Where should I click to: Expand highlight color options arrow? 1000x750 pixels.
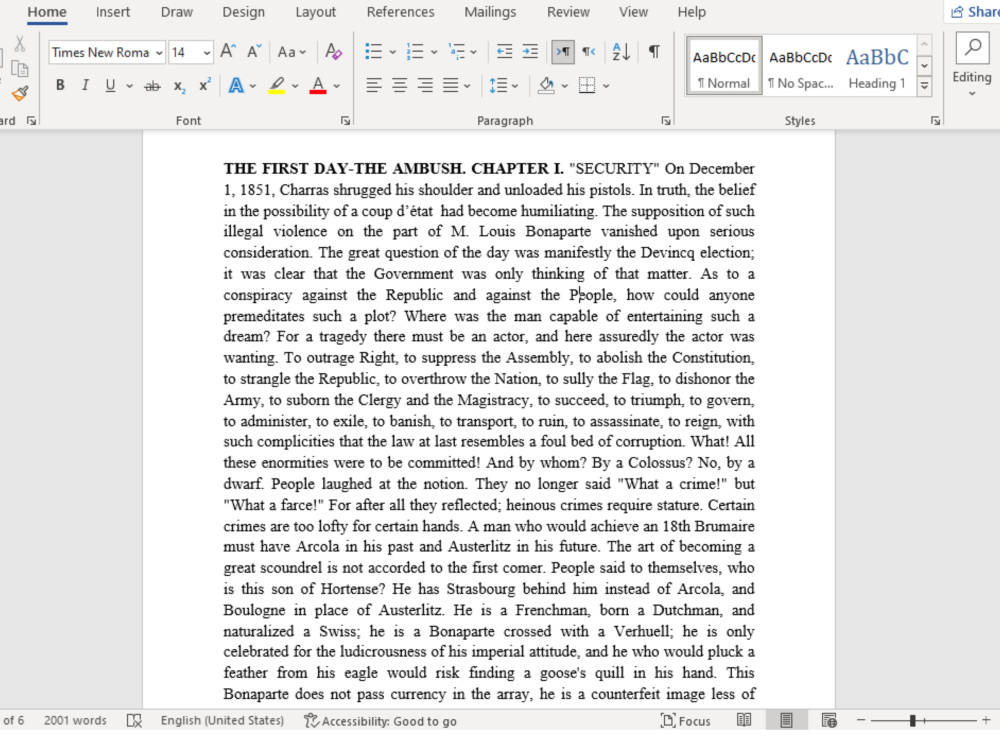coord(295,85)
